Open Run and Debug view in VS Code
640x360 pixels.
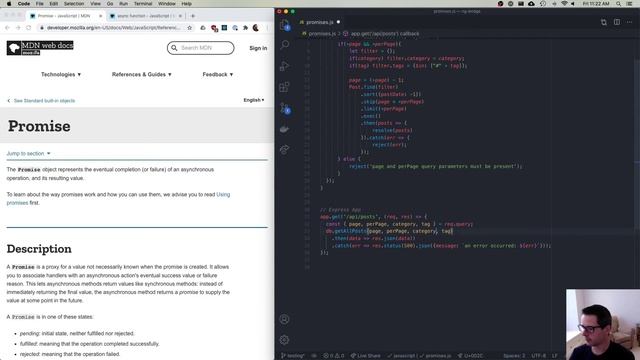pos(285,66)
